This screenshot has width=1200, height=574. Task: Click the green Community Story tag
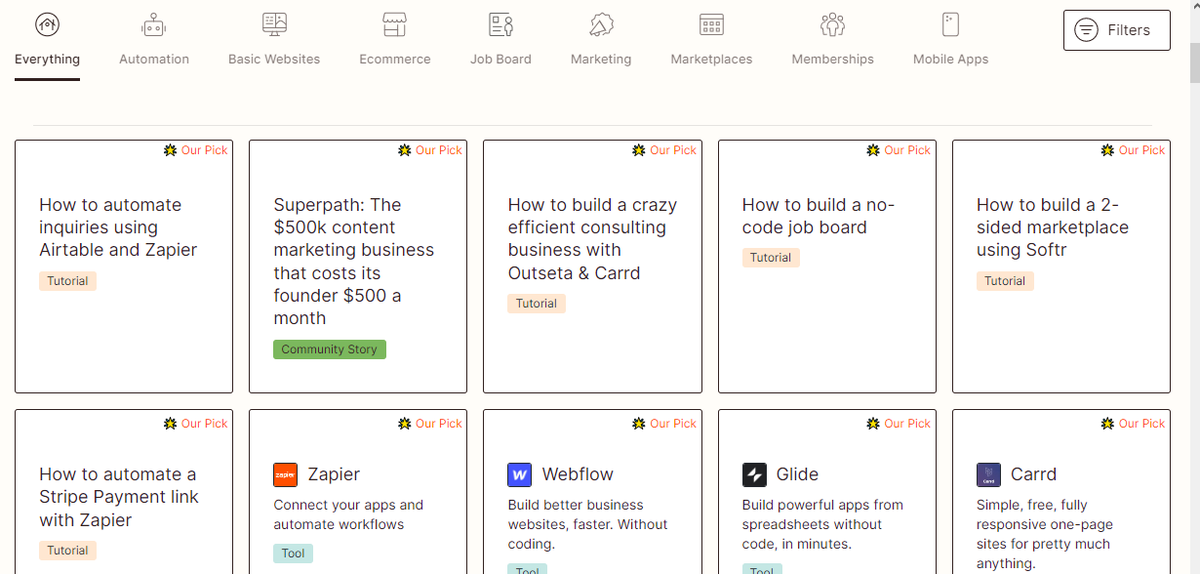(329, 349)
